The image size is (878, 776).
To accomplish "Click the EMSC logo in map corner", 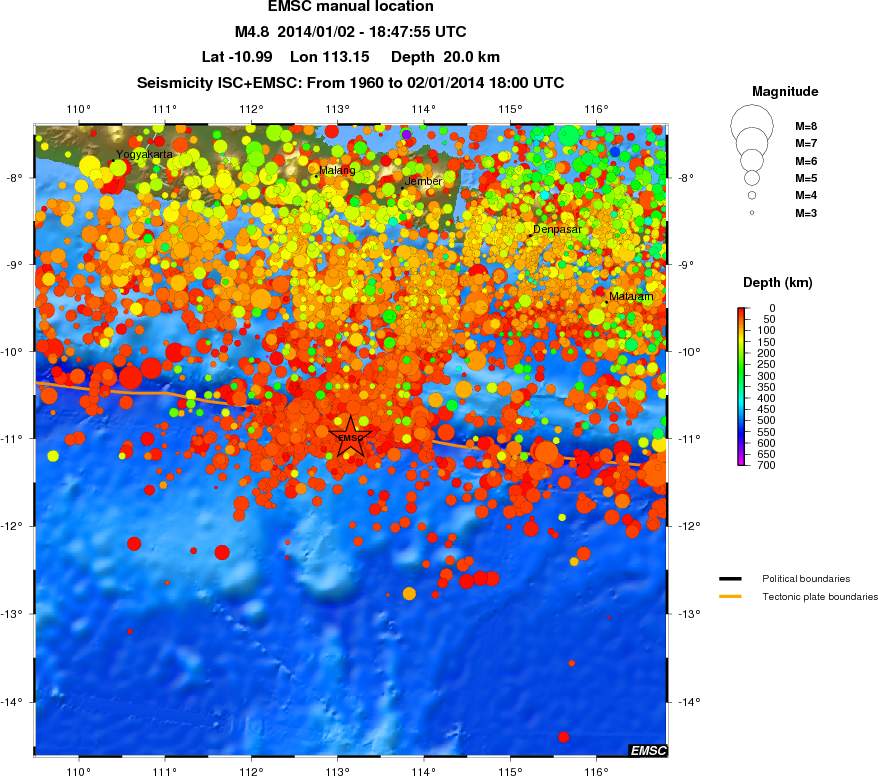I will click(648, 750).
